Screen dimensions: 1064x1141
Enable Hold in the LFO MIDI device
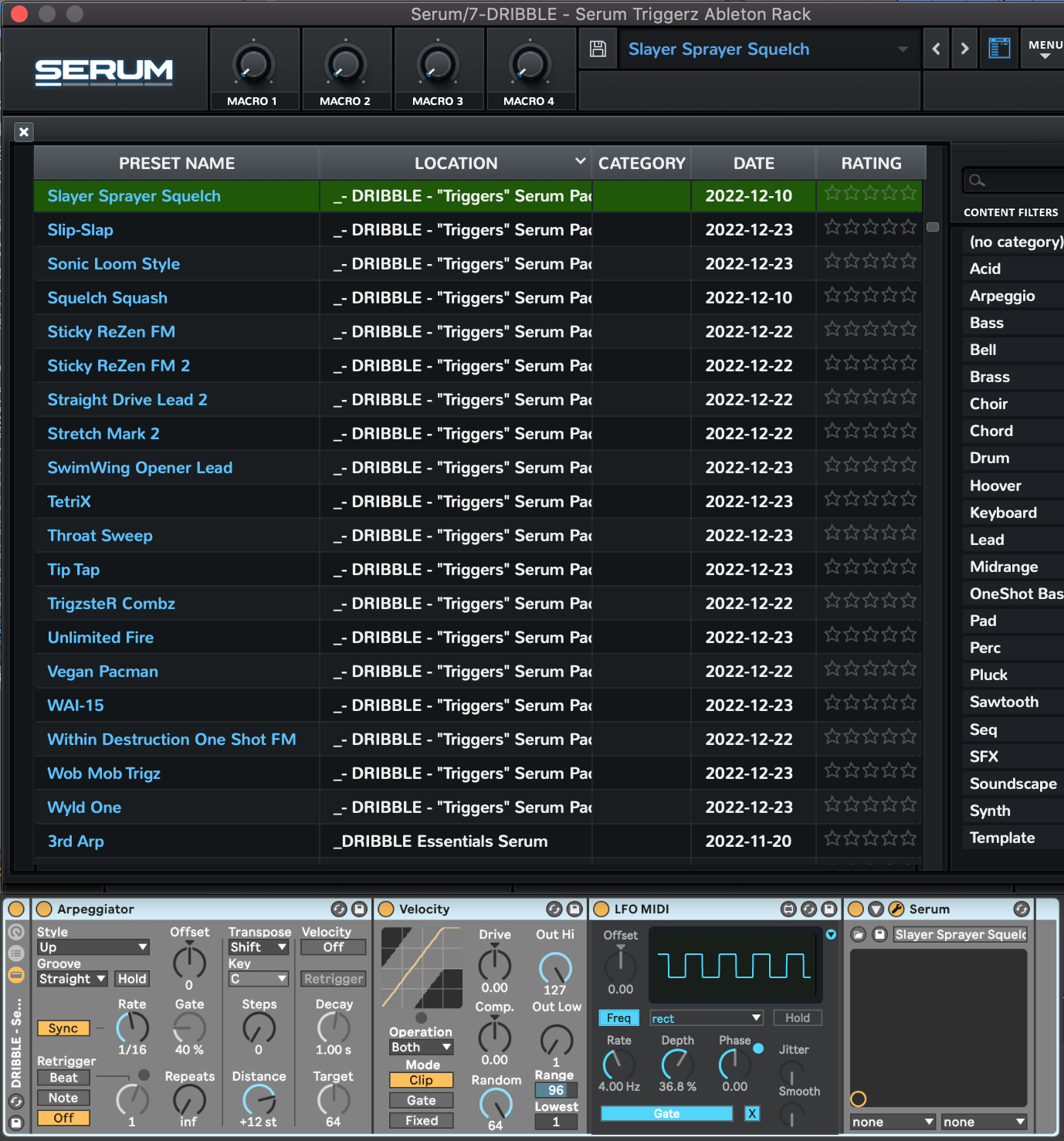tap(798, 1018)
